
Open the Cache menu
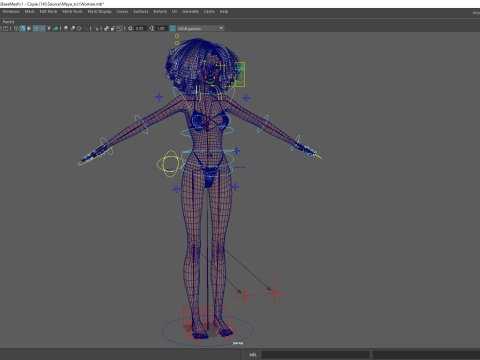pos(209,11)
